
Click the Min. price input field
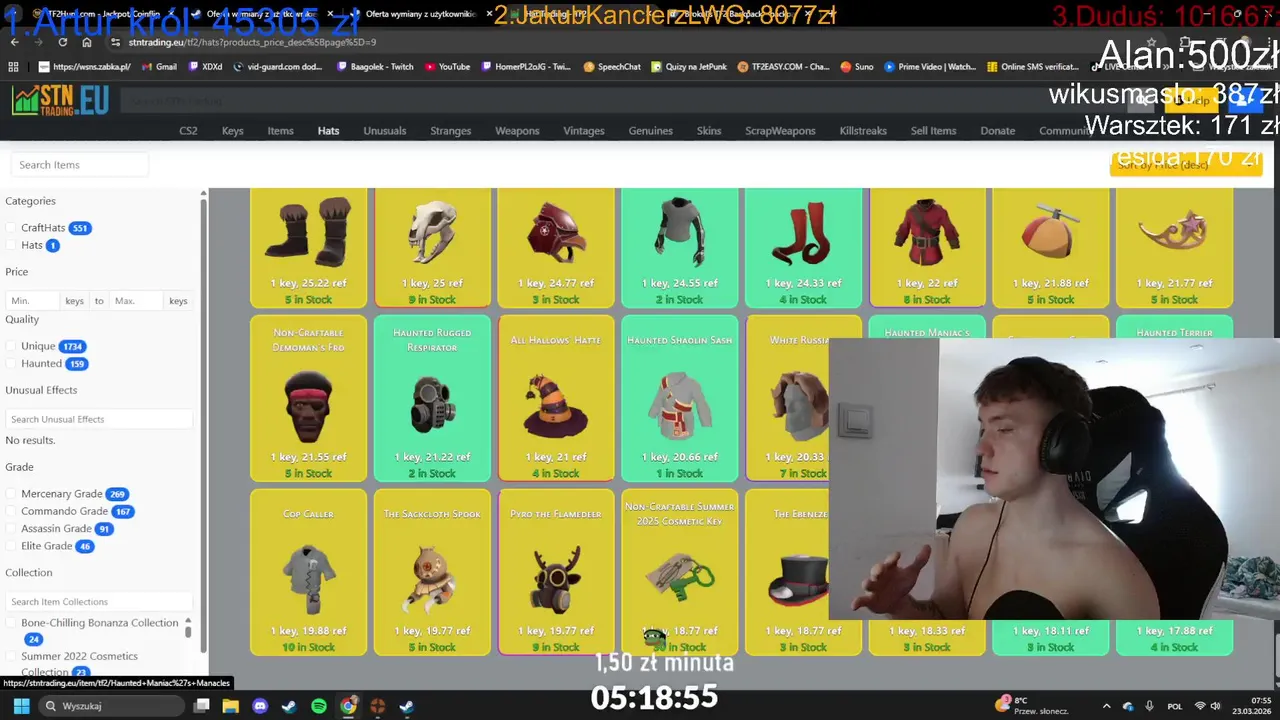coord(33,301)
